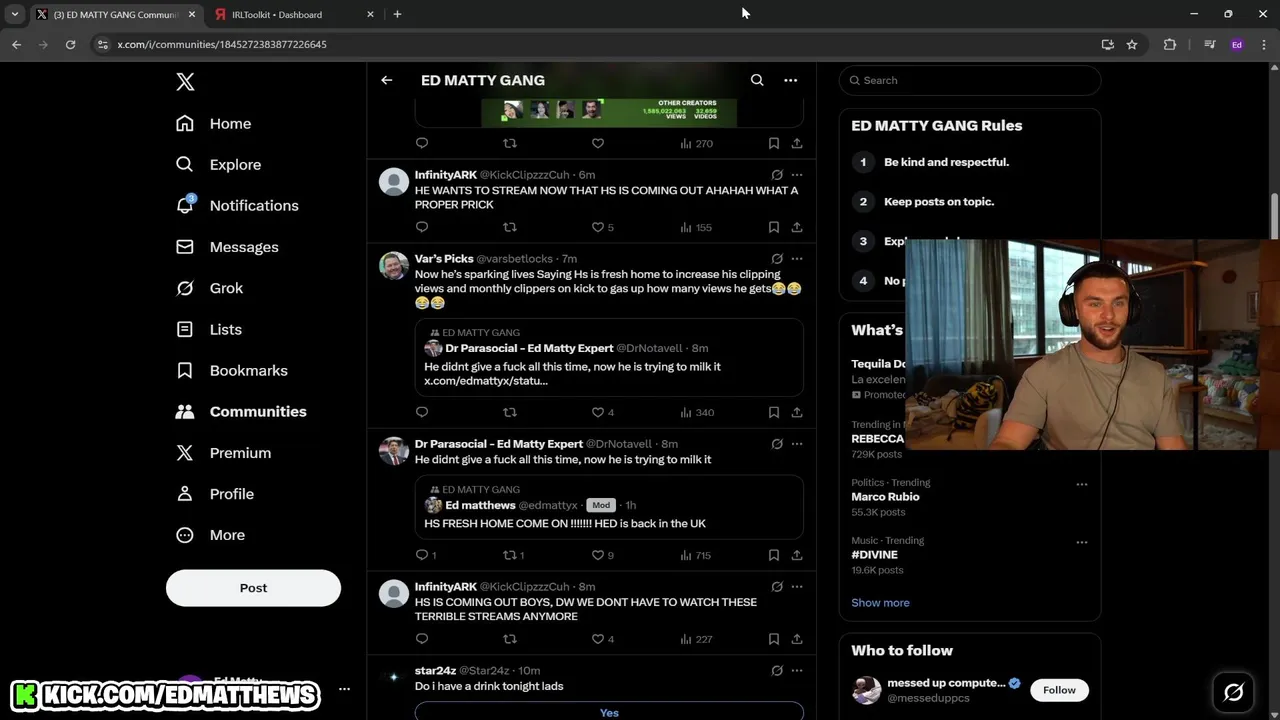Viewport: 1280px width, 720px height.
Task: Click Show more under trending
Action: tap(880, 603)
